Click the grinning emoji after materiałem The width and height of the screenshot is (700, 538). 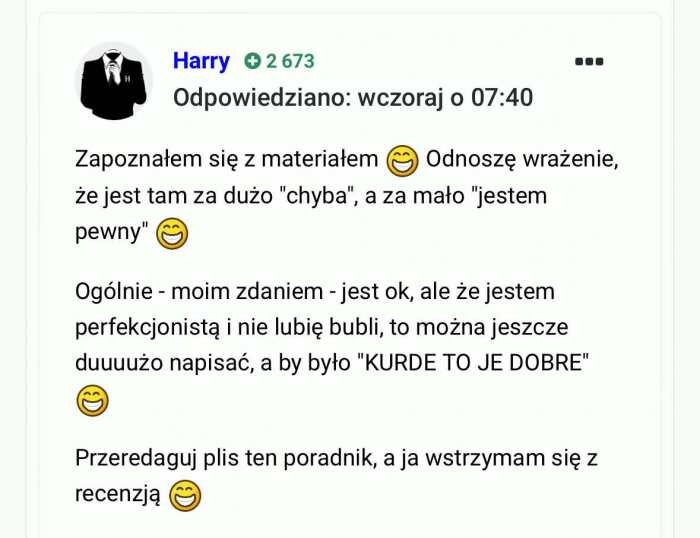[x=402, y=161]
